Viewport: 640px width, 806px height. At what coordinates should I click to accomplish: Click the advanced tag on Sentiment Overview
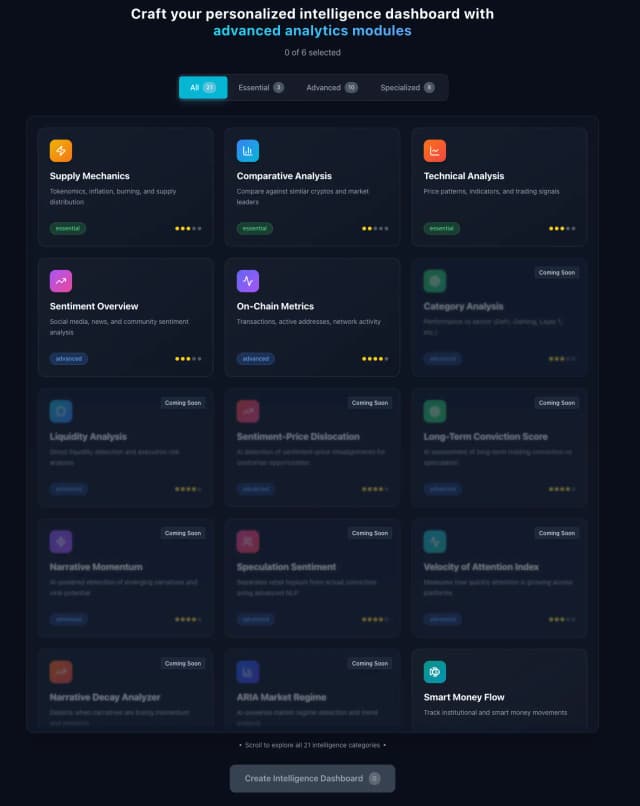pyautogui.click(x=69, y=358)
